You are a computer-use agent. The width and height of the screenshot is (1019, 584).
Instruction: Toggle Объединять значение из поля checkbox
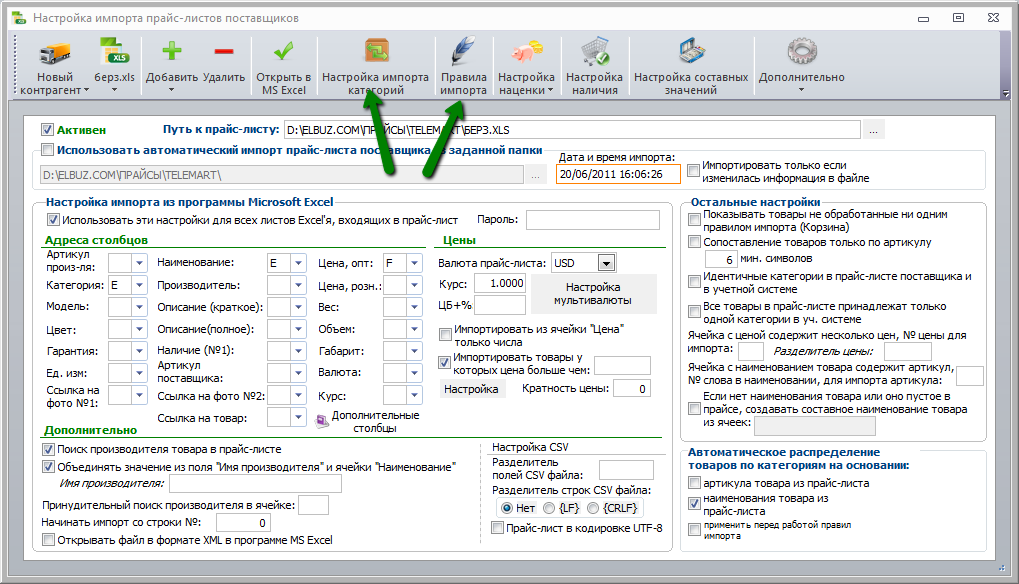click(48, 467)
